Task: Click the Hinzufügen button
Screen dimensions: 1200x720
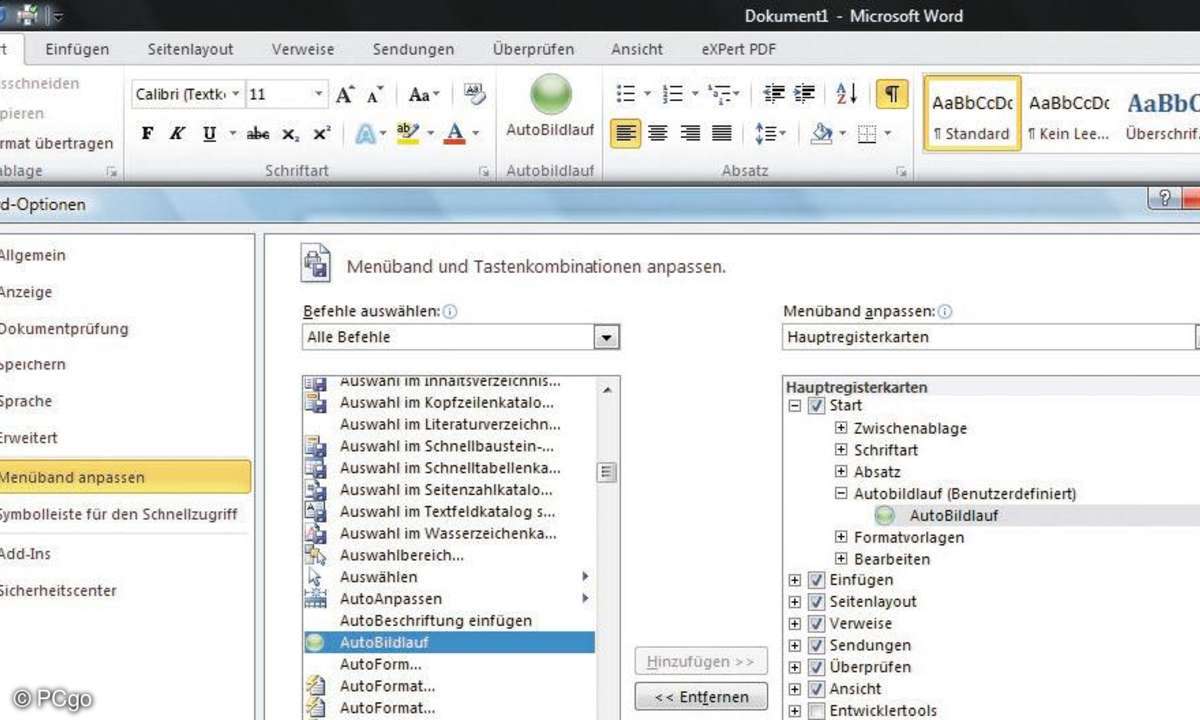Action: click(700, 662)
